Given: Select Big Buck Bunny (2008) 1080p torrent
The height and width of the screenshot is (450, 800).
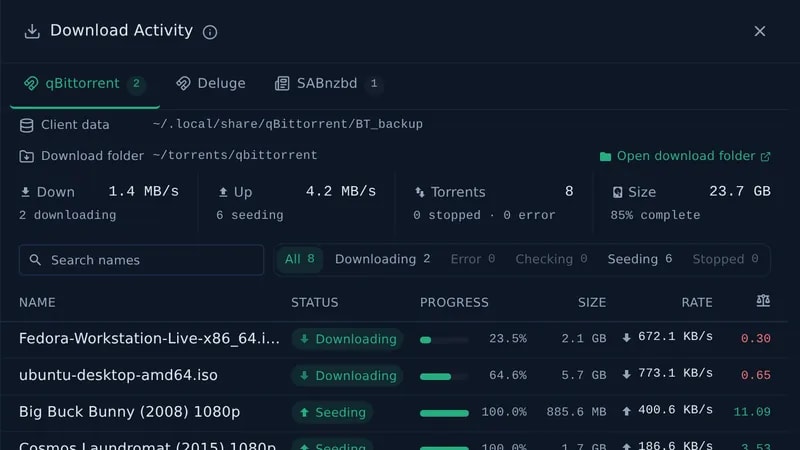Looking at the screenshot, I should pos(130,412).
